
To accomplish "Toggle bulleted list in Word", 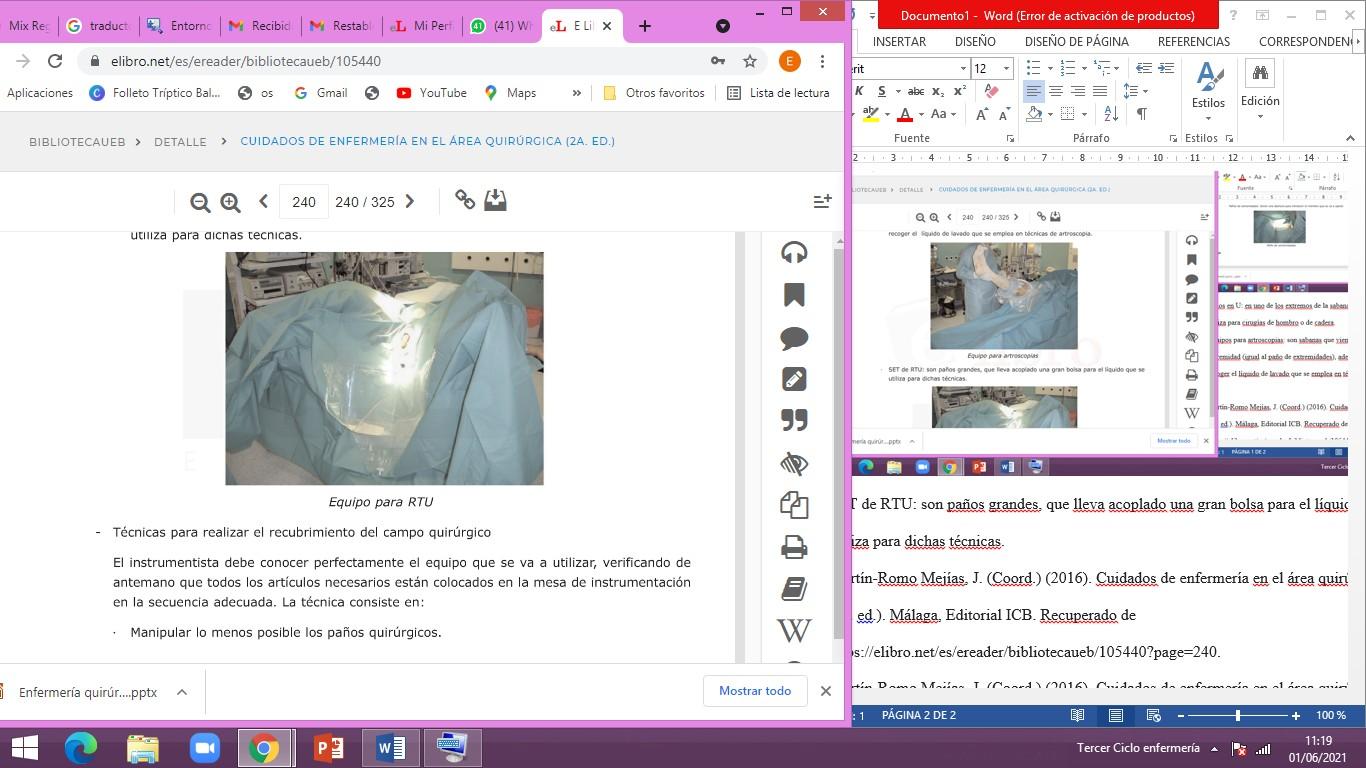I will pos(1034,68).
